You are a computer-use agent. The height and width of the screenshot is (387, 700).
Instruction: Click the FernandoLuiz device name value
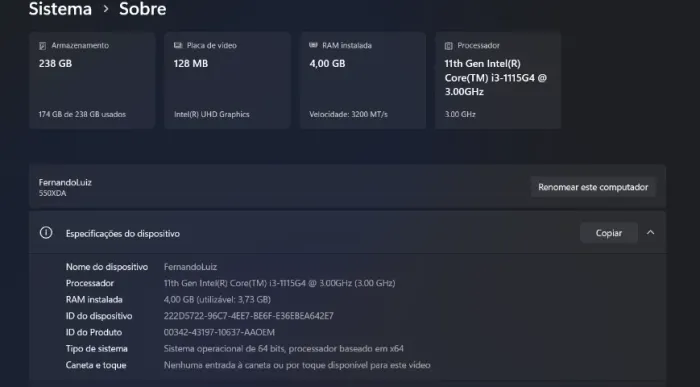pos(190,267)
